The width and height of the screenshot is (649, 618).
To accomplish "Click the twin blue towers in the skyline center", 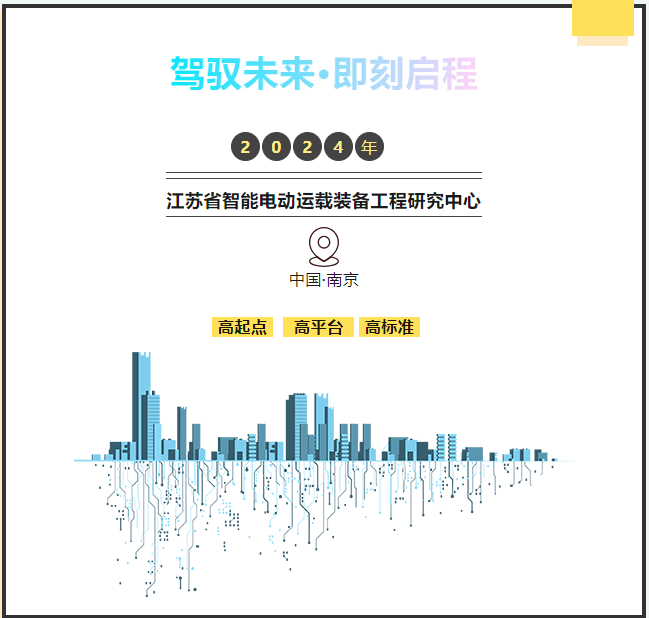I will tap(322, 425).
